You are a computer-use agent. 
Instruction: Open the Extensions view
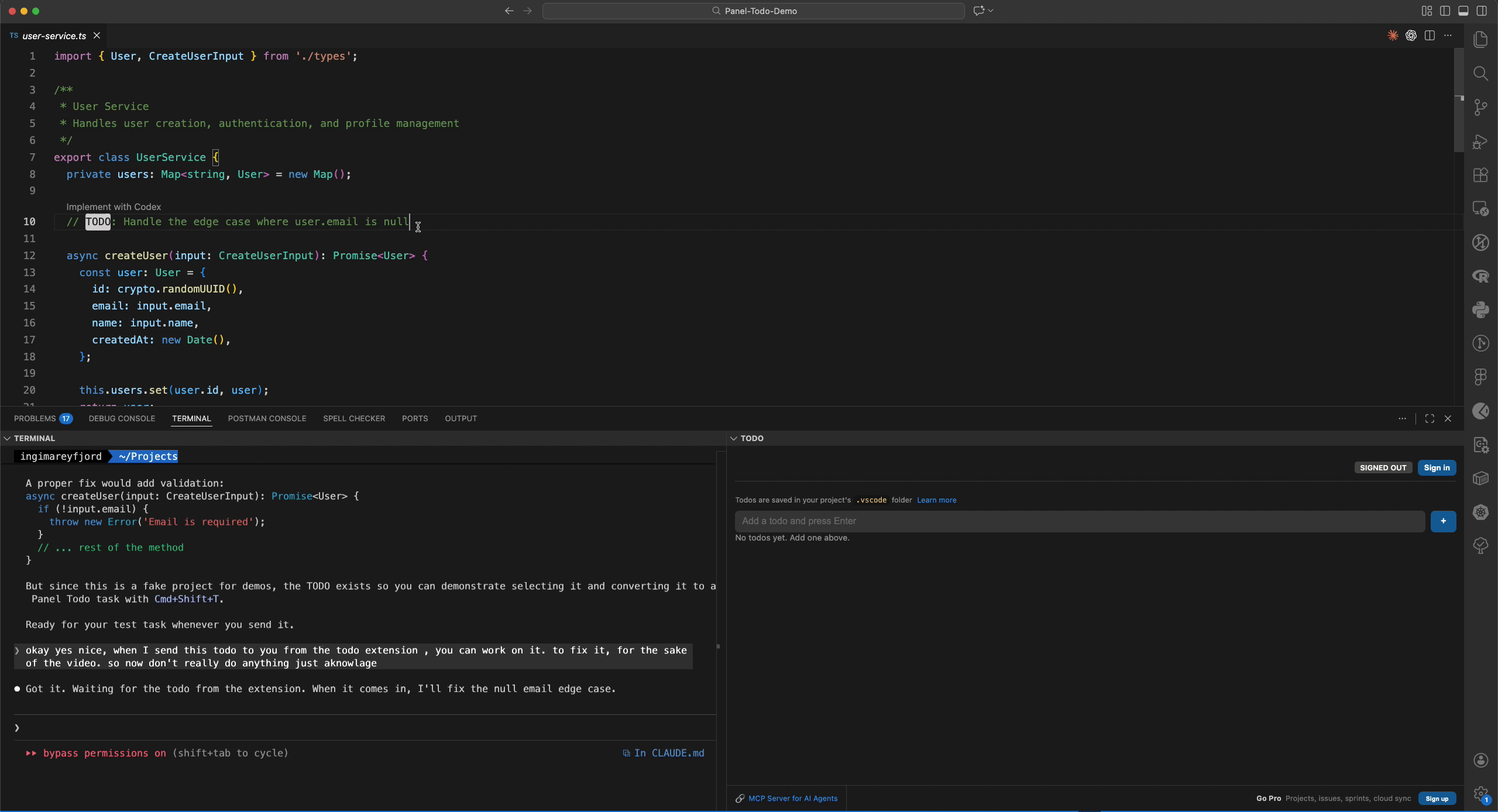[x=1481, y=175]
